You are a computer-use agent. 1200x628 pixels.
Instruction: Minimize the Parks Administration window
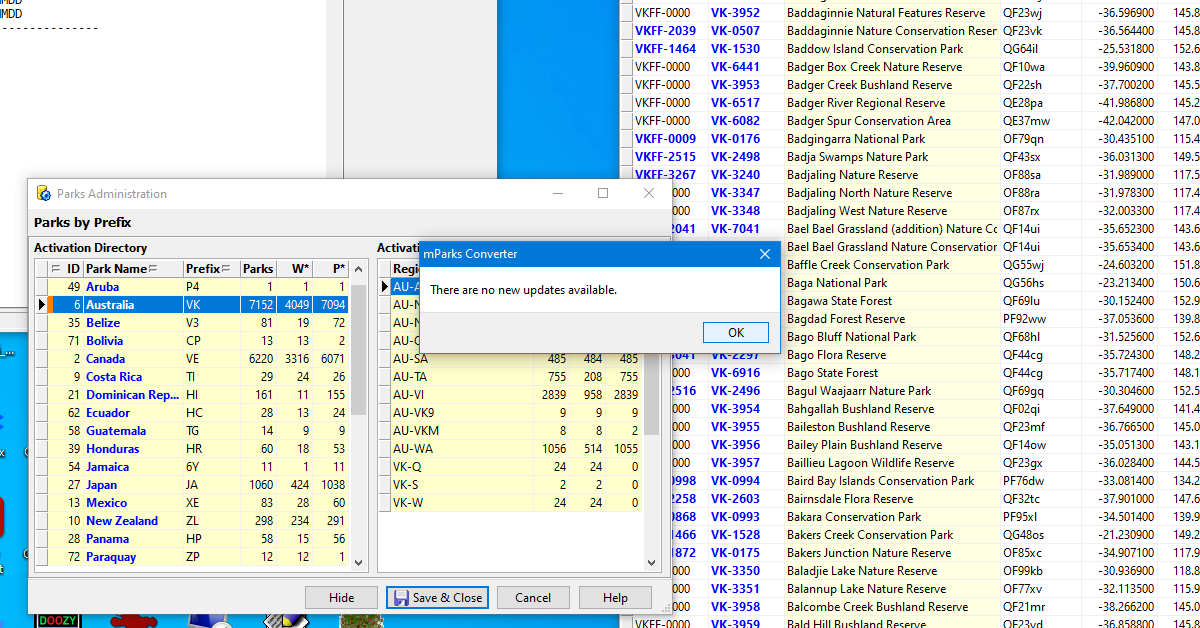(x=557, y=193)
